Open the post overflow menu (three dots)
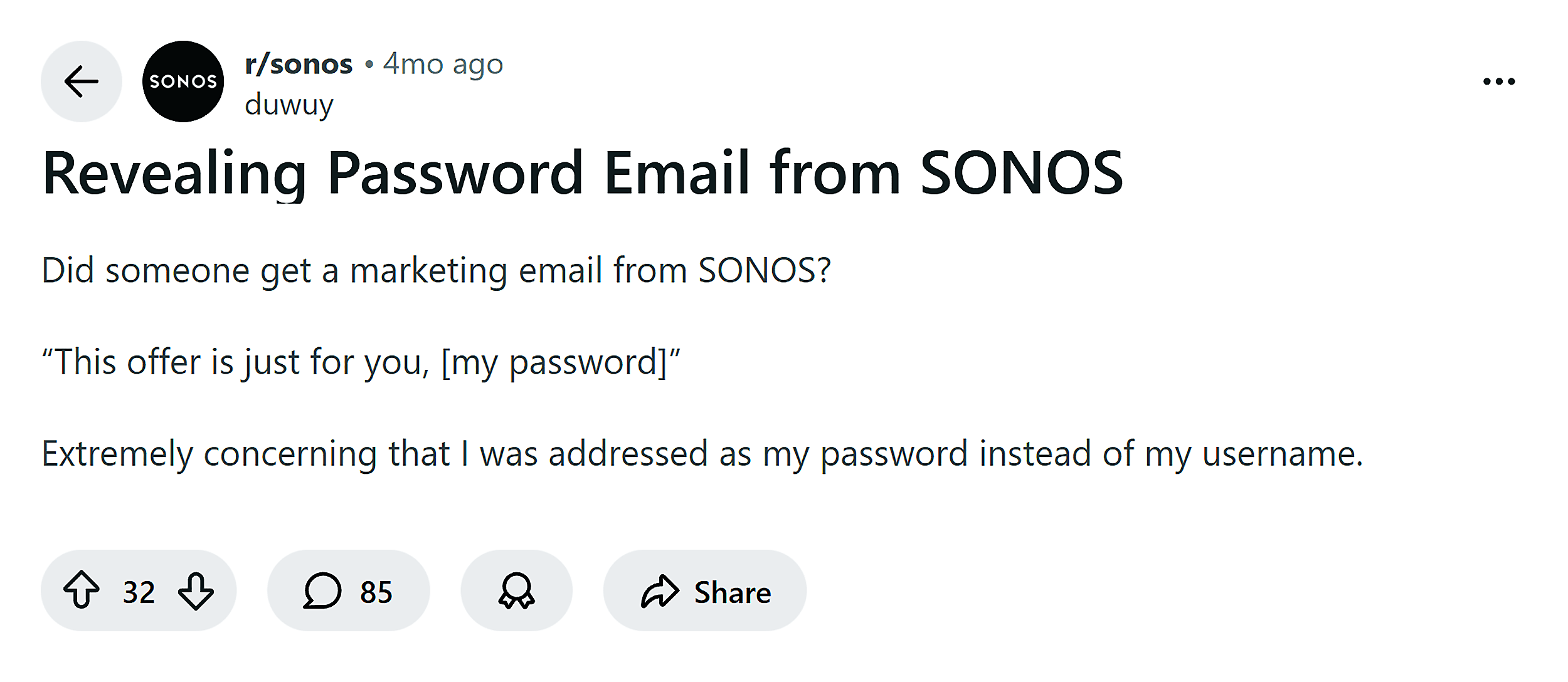The height and width of the screenshot is (682, 1568). point(1500,80)
